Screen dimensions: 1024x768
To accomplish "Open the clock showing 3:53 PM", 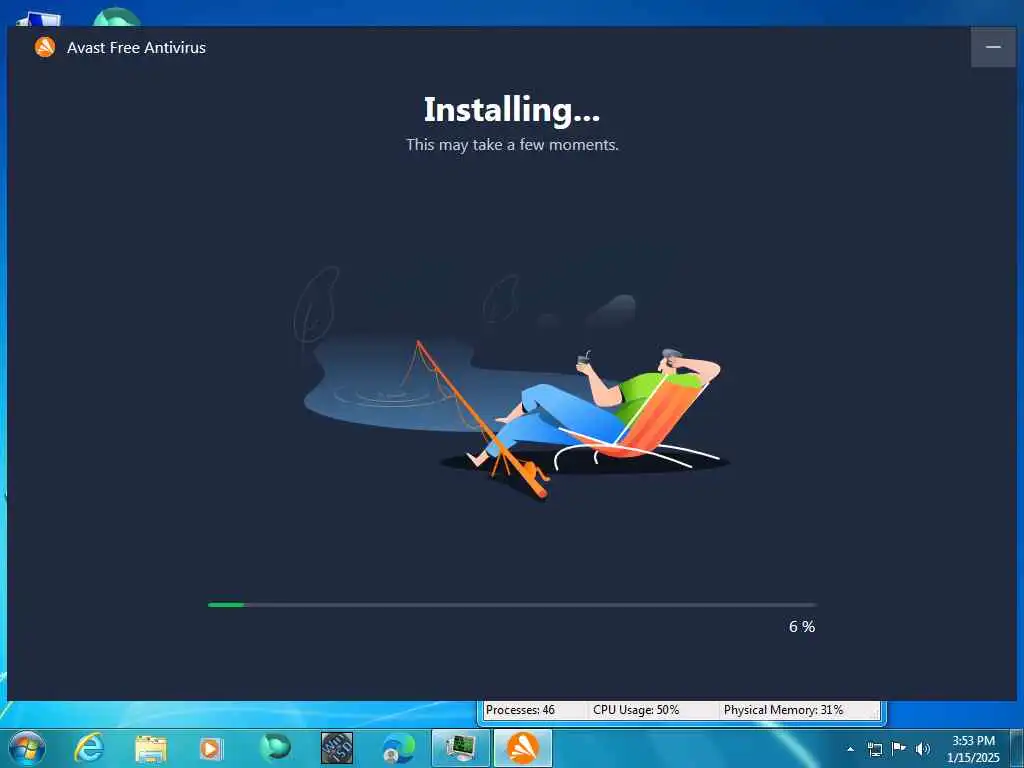I will click(973, 749).
